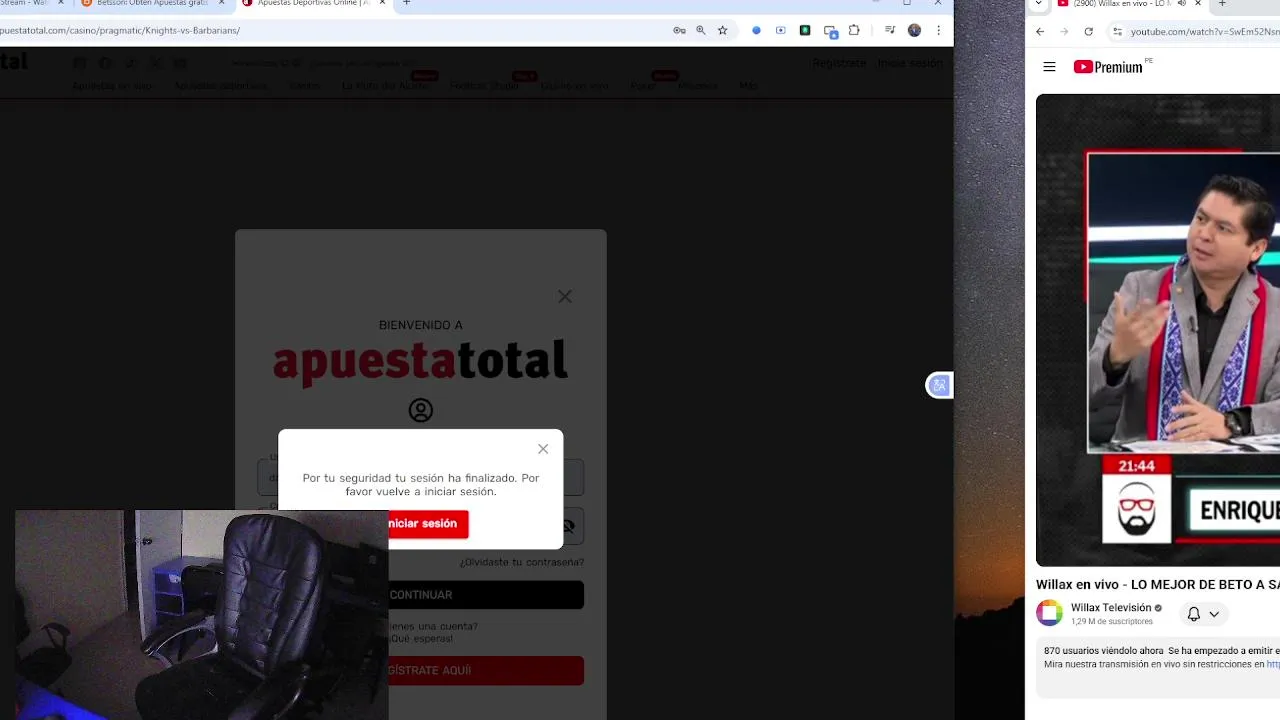The width and height of the screenshot is (1280, 720).
Task: Reload the YouTube page
Action: [1089, 32]
